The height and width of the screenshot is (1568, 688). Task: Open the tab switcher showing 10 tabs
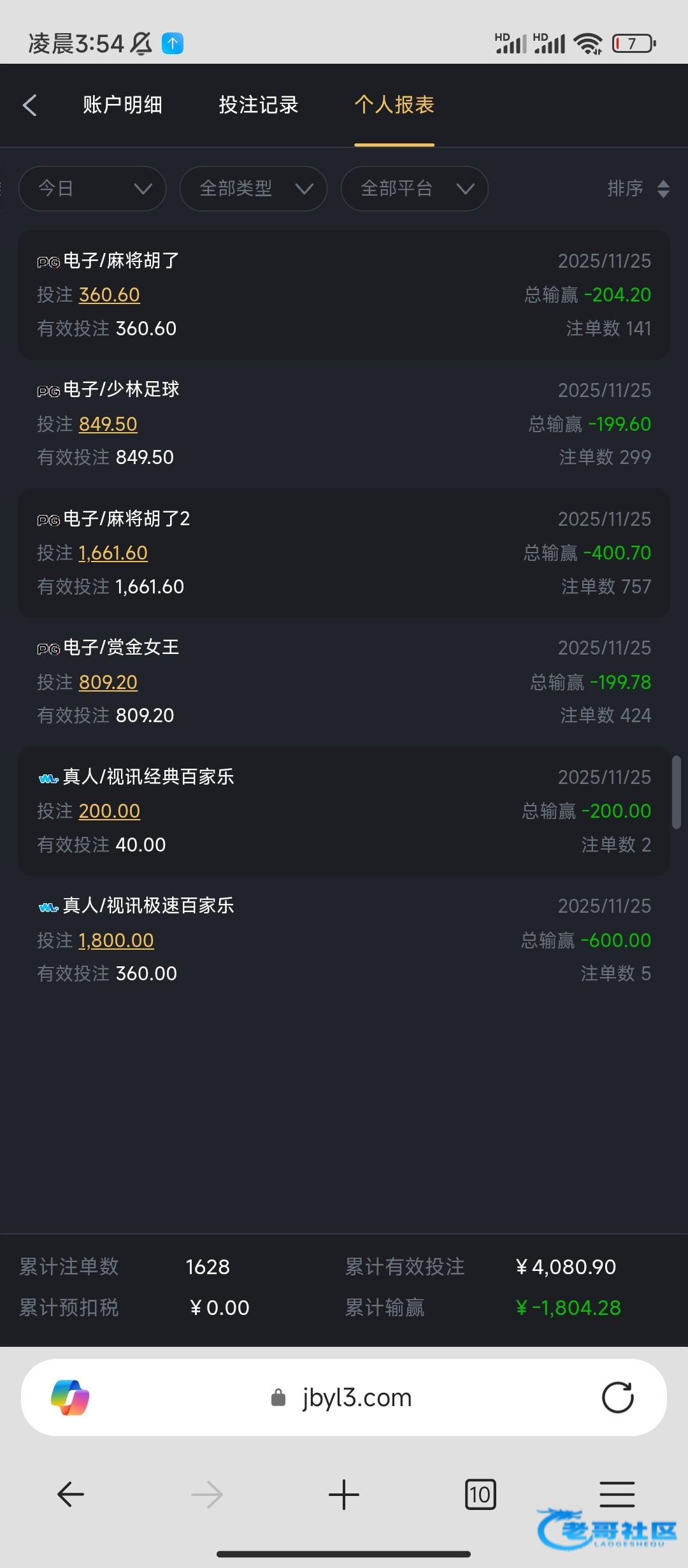(x=480, y=1494)
